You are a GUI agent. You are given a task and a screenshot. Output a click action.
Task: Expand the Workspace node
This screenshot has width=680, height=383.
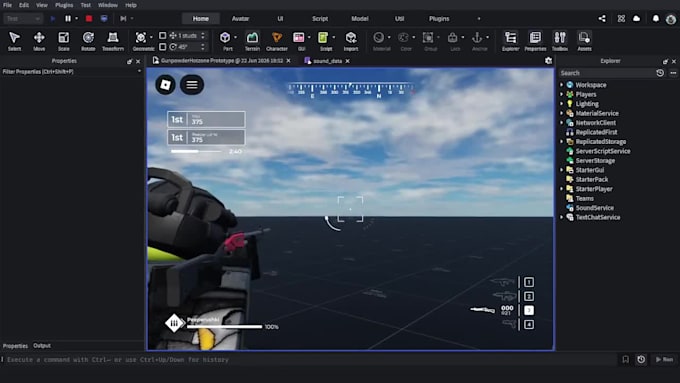(x=562, y=85)
